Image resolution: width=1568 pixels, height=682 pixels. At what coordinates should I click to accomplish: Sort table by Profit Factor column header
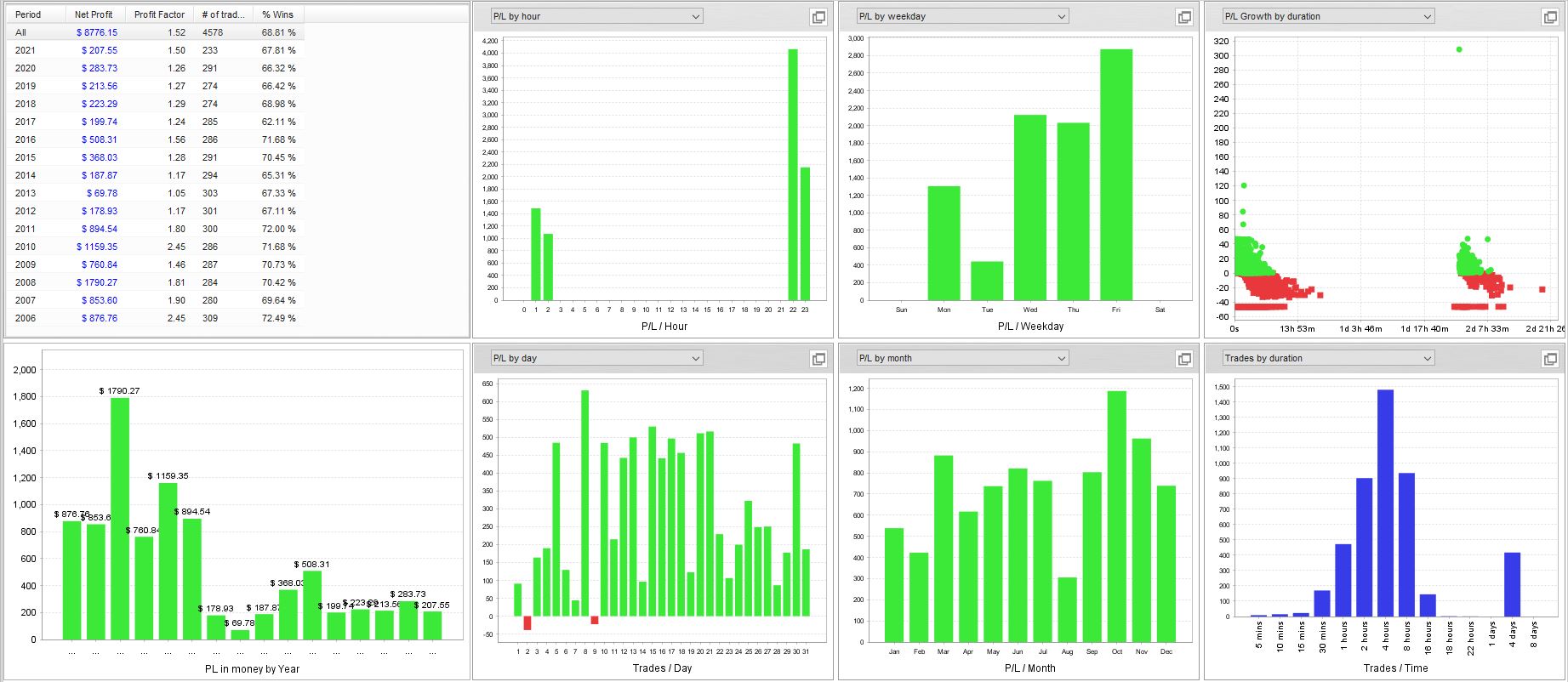tap(159, 14)
